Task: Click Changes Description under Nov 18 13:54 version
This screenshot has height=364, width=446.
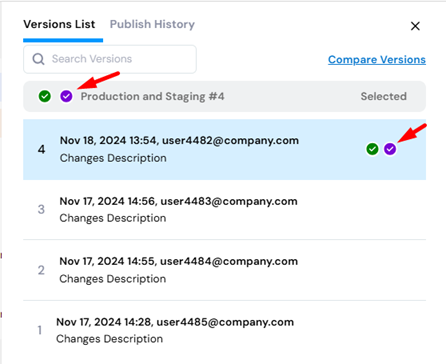Action: pyautogui.click(x=113, y=158)
